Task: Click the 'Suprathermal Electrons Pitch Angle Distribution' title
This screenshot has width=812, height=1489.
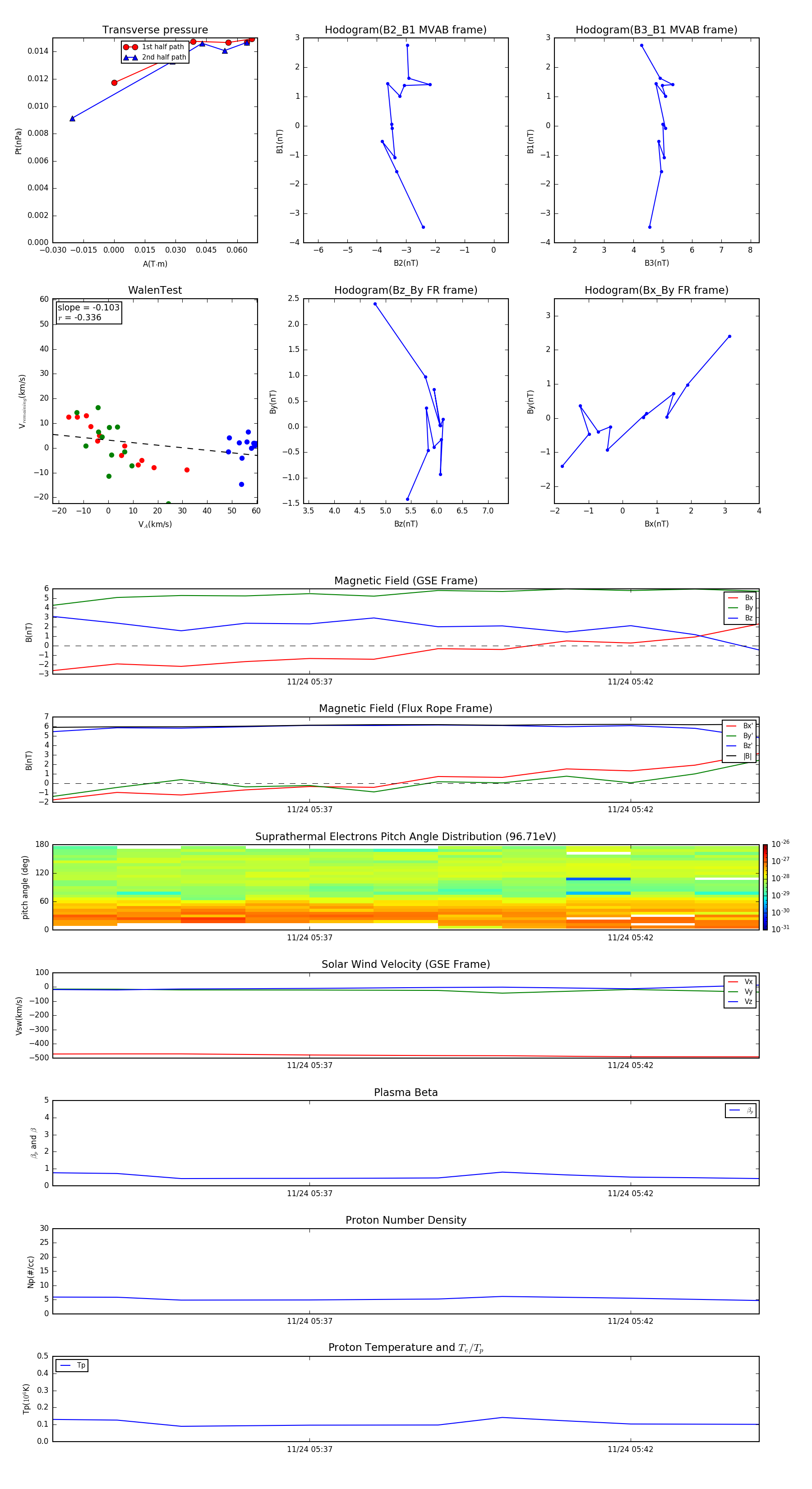Action: 406,837
